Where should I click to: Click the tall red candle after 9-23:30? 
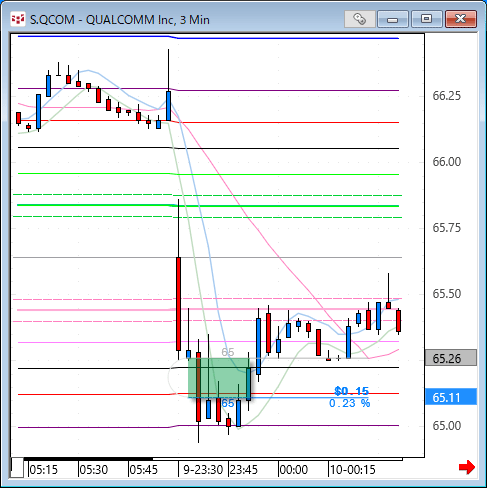[179, 304]
